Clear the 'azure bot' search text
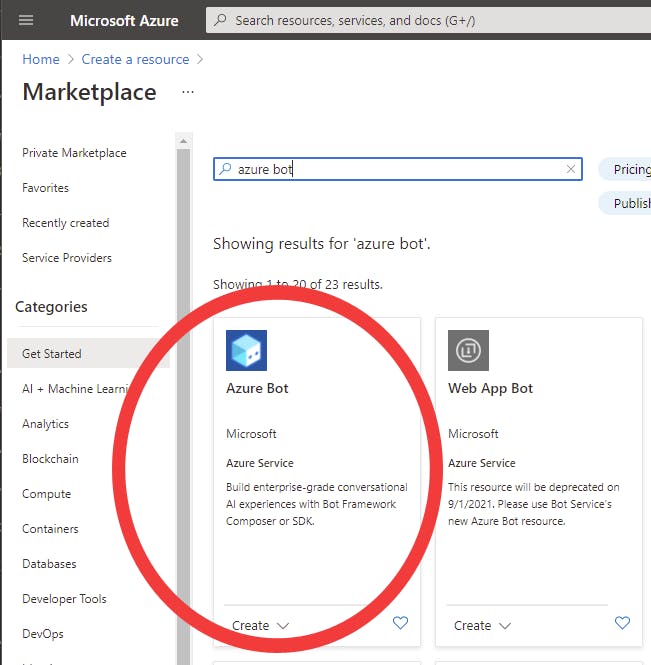The height and width of the screenshot is (665, 651). pos(571,169)
